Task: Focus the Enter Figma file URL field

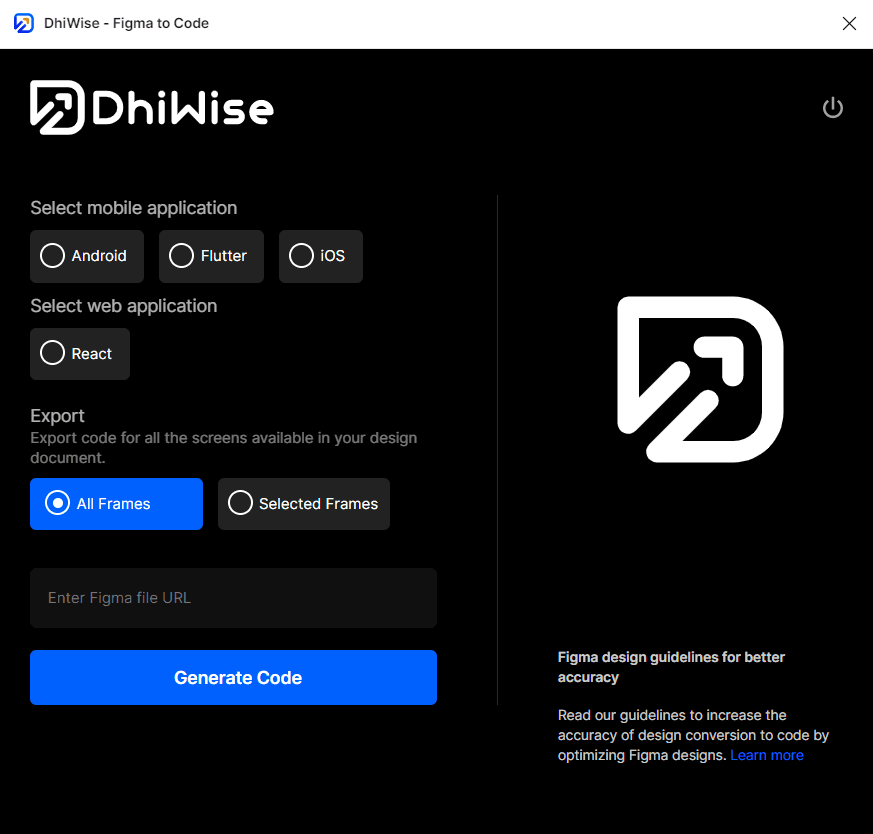Action: [x=233, y=598]
